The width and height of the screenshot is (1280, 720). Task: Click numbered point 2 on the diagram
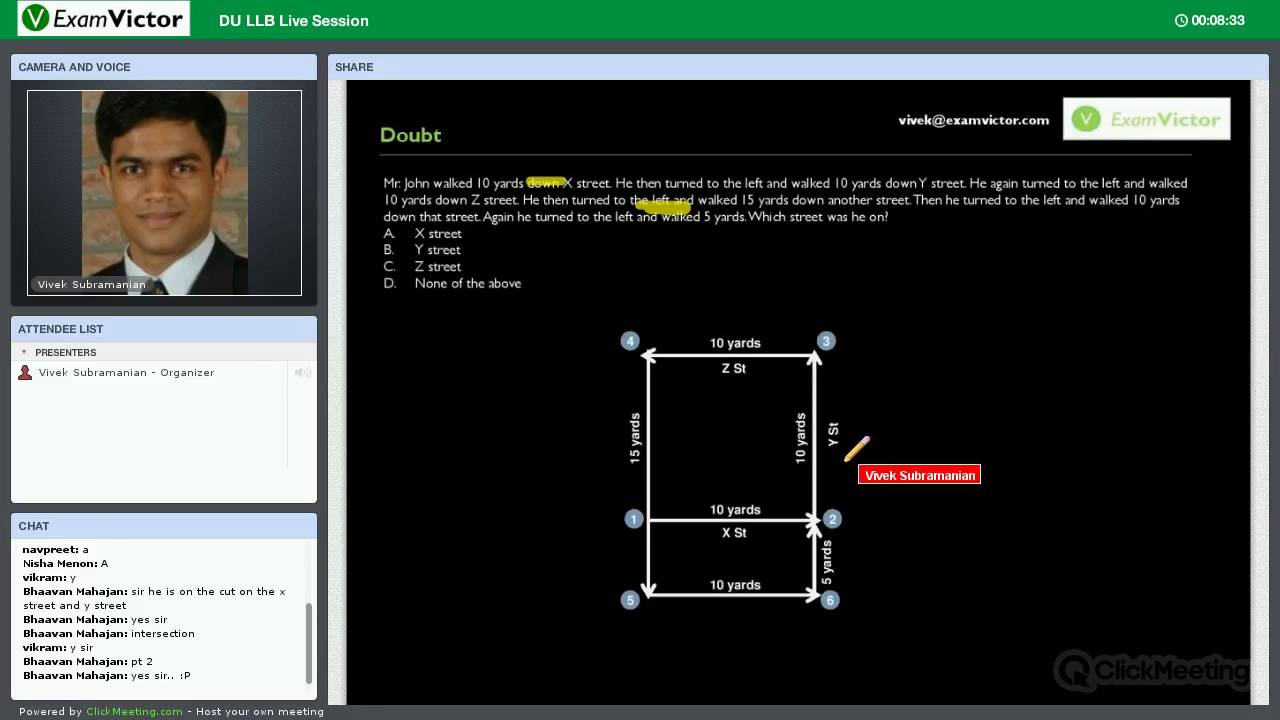tap(832, 519)
